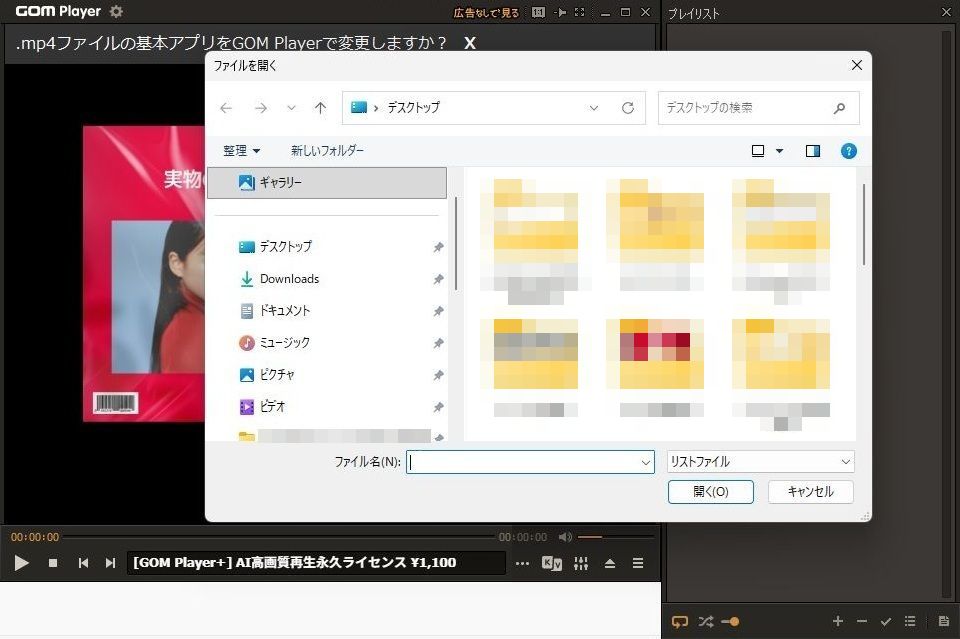
Task: Toggle shuffle playback in playlist panel
Action: (706, 621)
